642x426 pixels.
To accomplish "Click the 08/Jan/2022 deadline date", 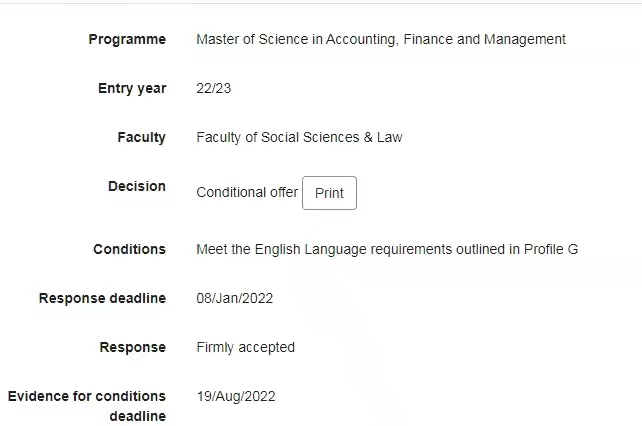I will tap(235, 298).
